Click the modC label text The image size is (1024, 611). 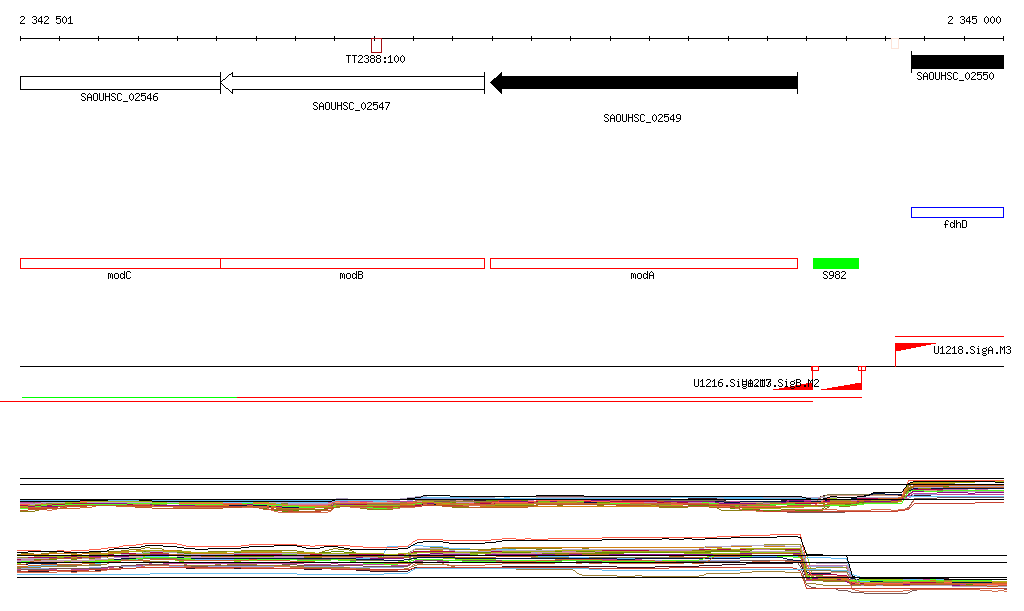click(x=120, y=275)
